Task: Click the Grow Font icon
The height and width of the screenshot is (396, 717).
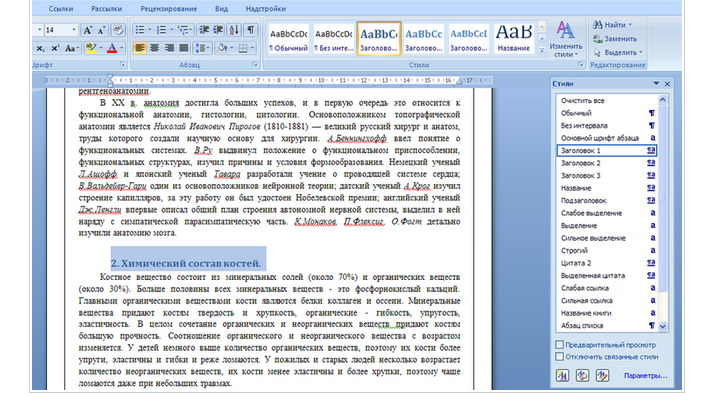Action: pos(87,31)
